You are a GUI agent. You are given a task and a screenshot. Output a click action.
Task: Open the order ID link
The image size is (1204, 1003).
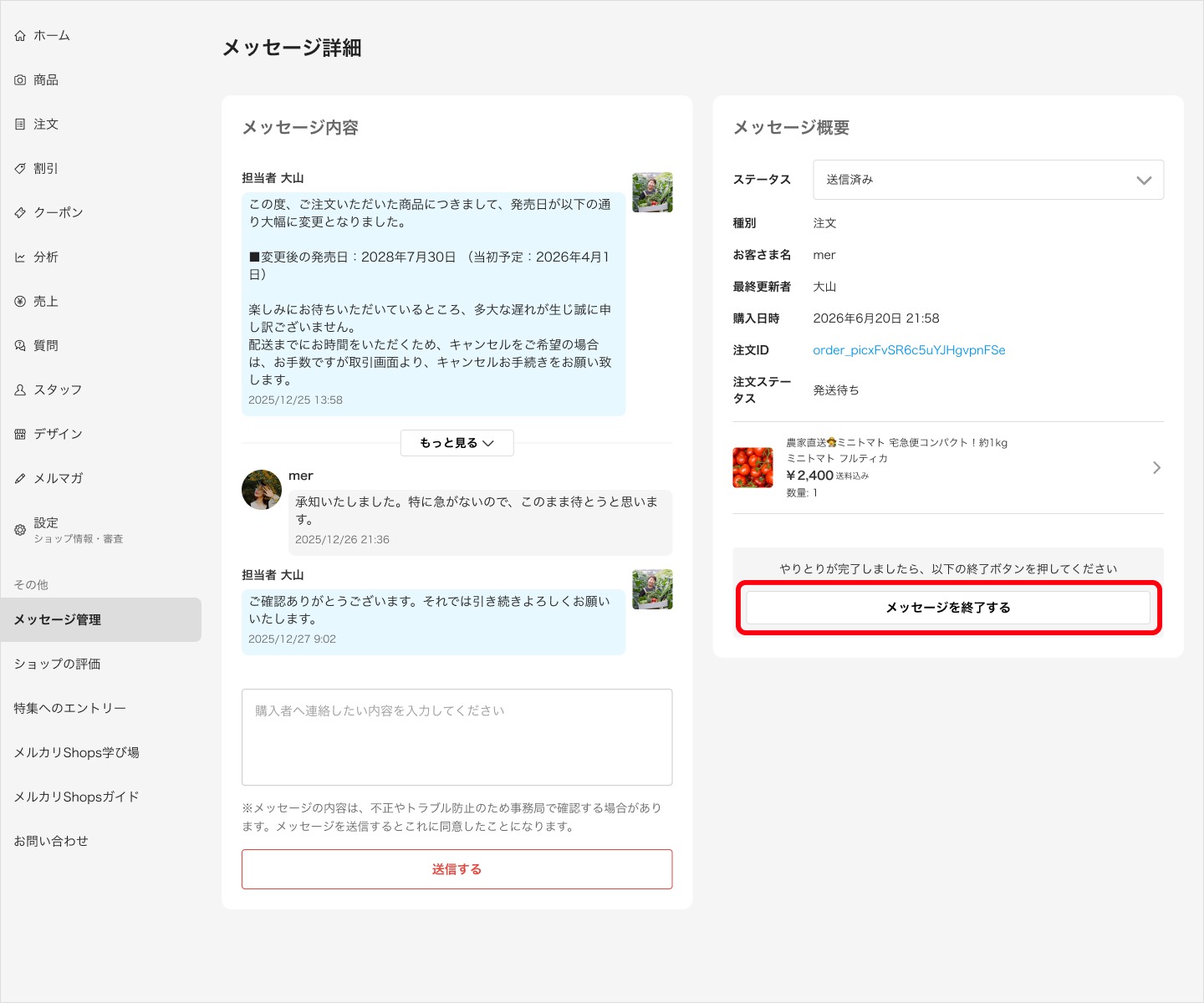[909, 350]
